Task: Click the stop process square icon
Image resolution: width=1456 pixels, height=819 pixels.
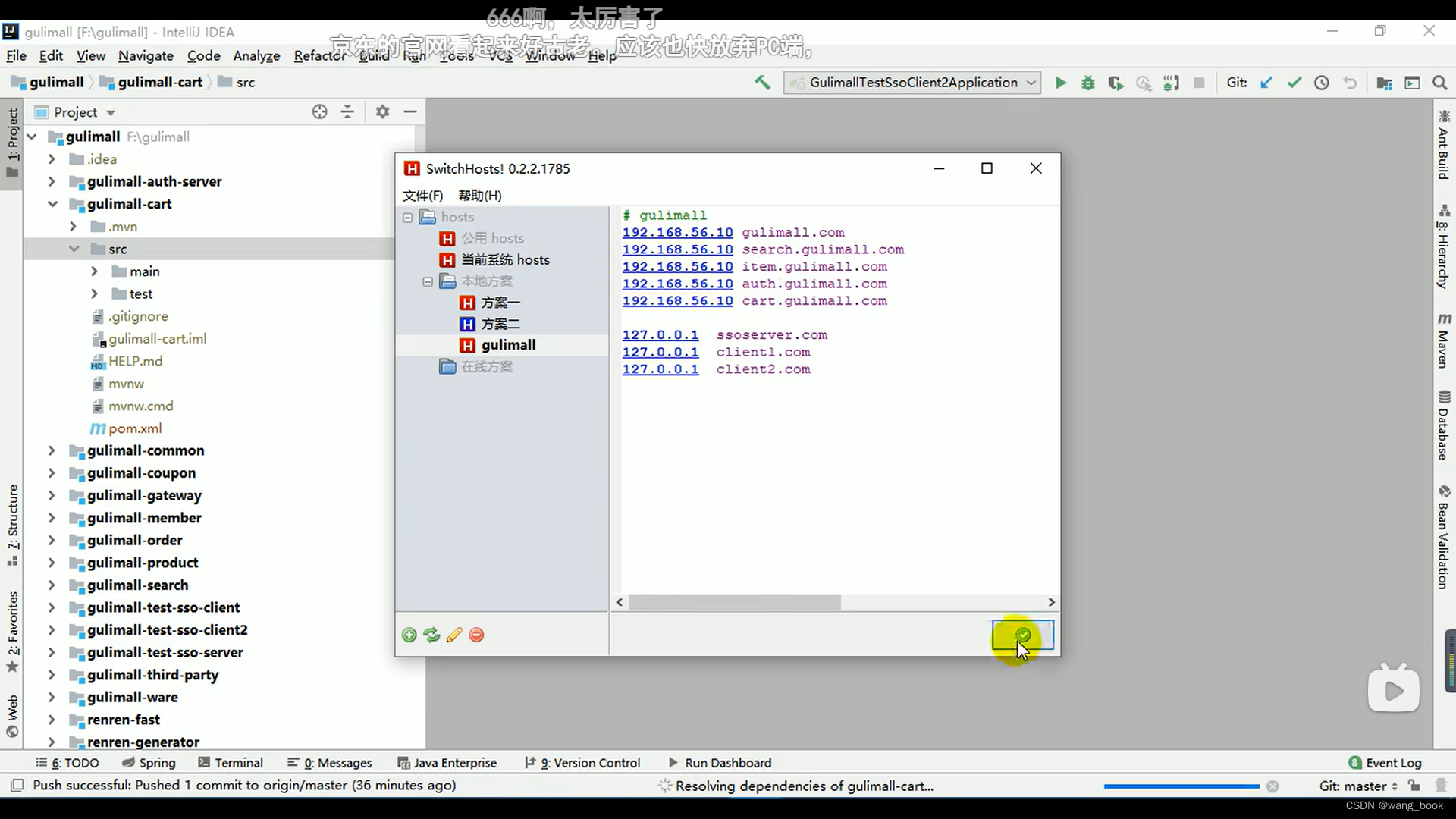Action: [x=1199, y=83]
